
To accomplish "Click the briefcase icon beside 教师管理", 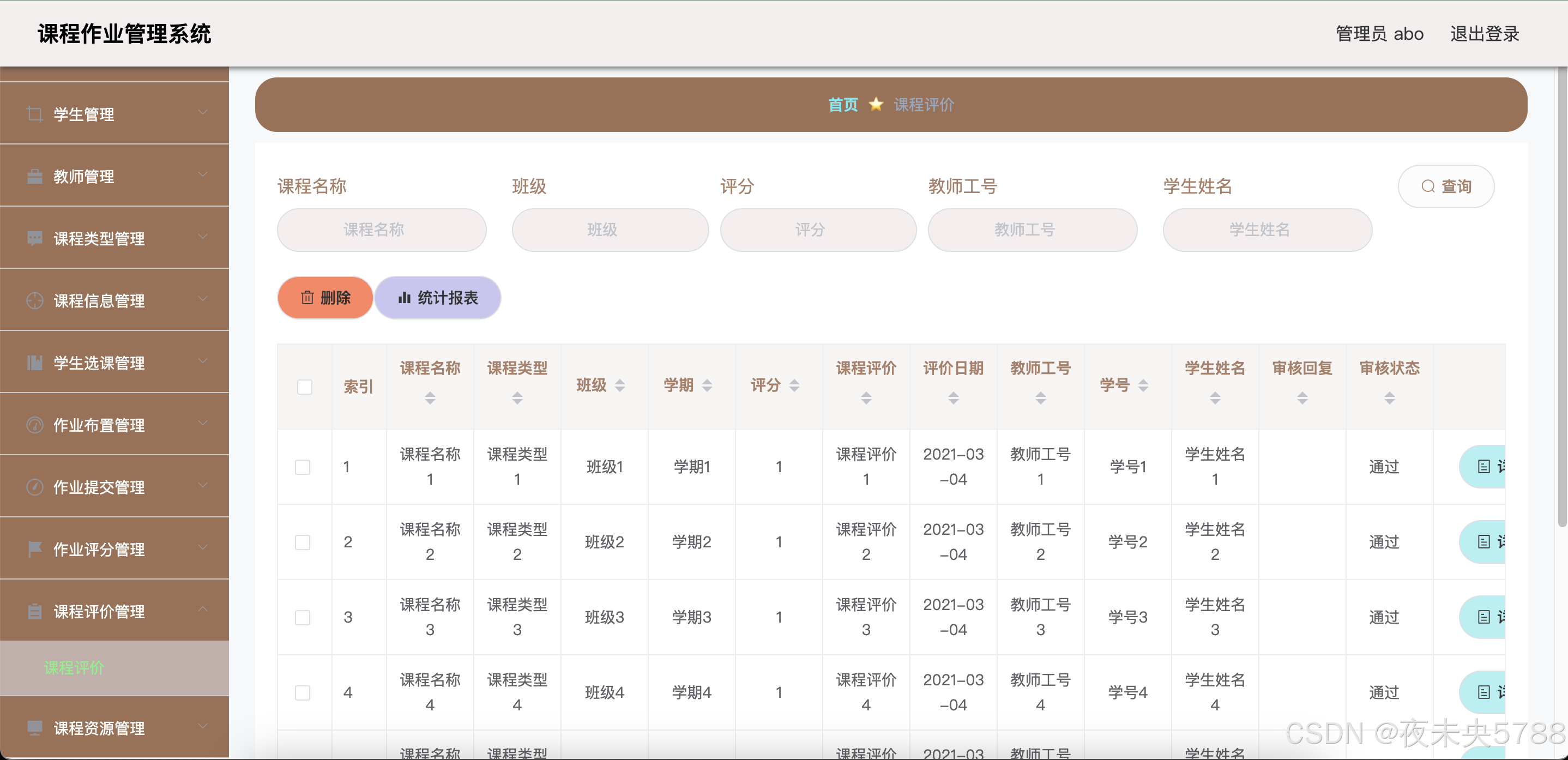I will tap(35, 177).
